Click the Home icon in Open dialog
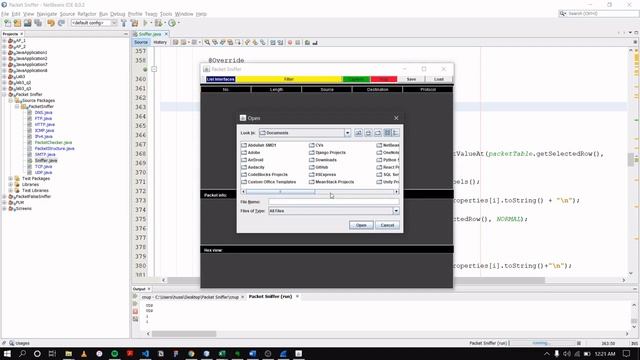The image size is (640, 360). click(368, 133)
